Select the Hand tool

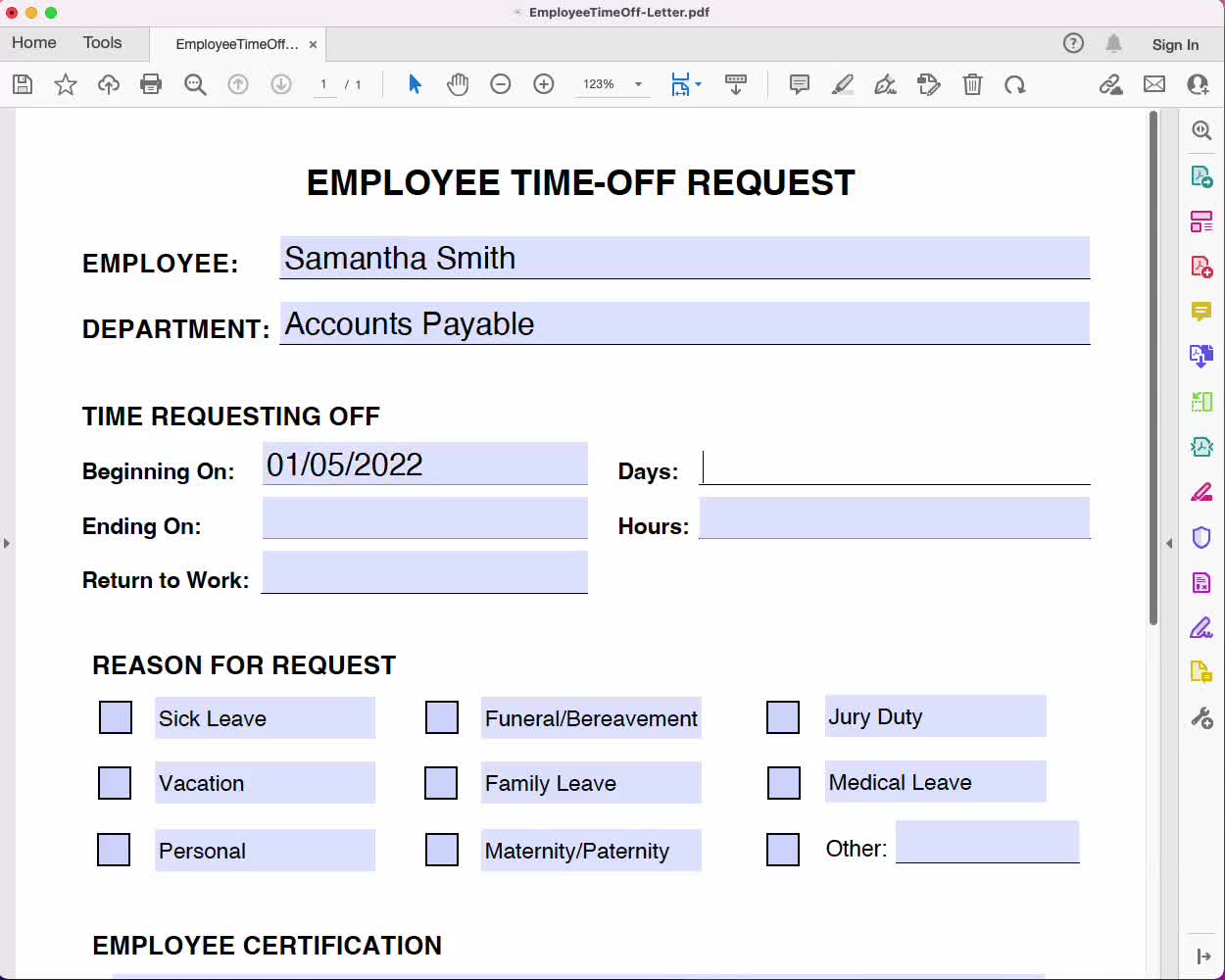[457, 84]
